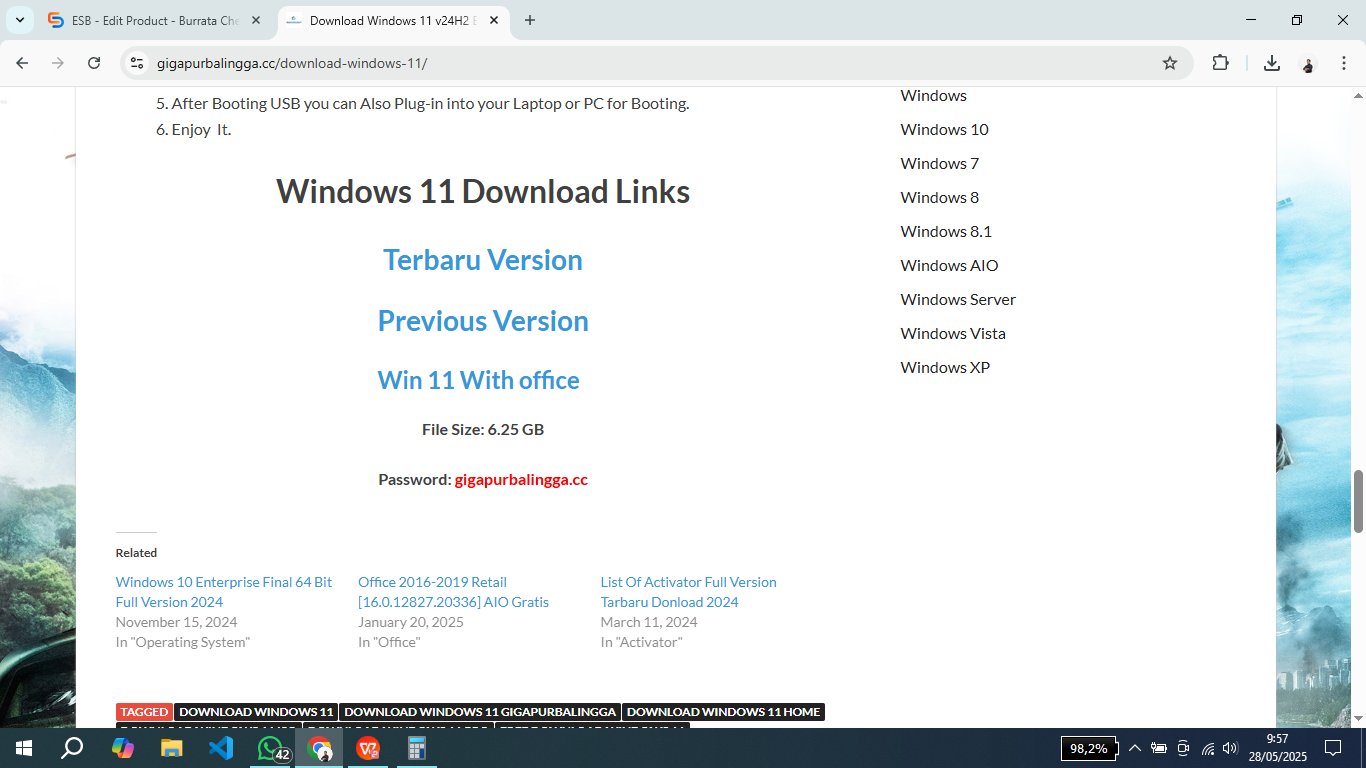1366x768 pixels.
Task: Click the Win 11 With office link
Action: pyautogui.click(x=478, y=380)
